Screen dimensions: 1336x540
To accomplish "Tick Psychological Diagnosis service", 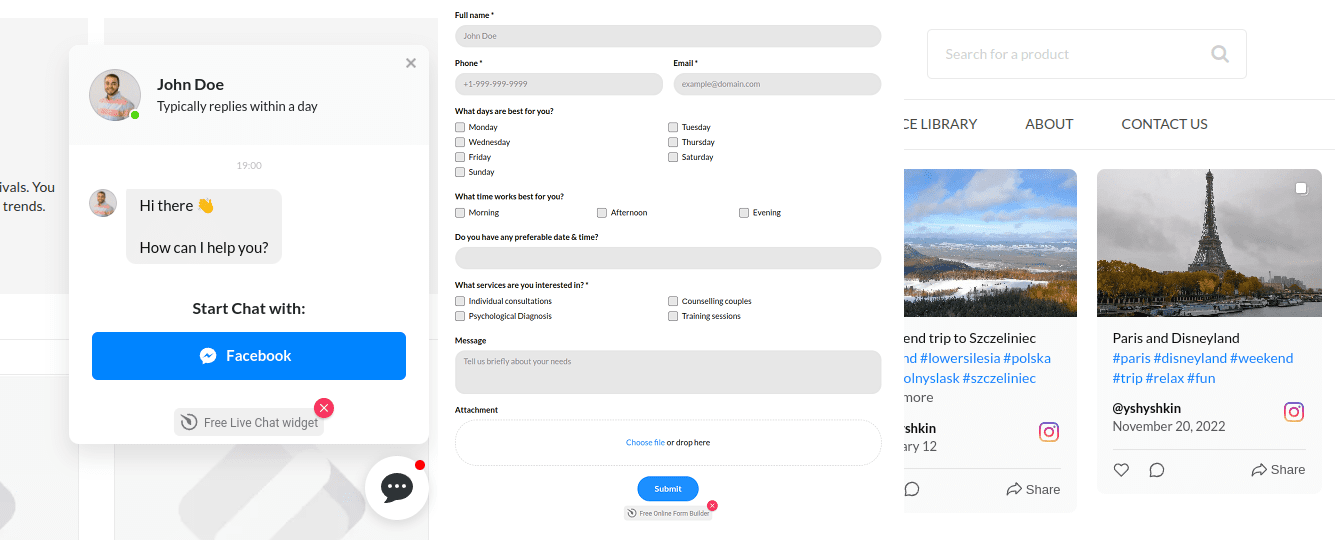I will tap(460, 316).
